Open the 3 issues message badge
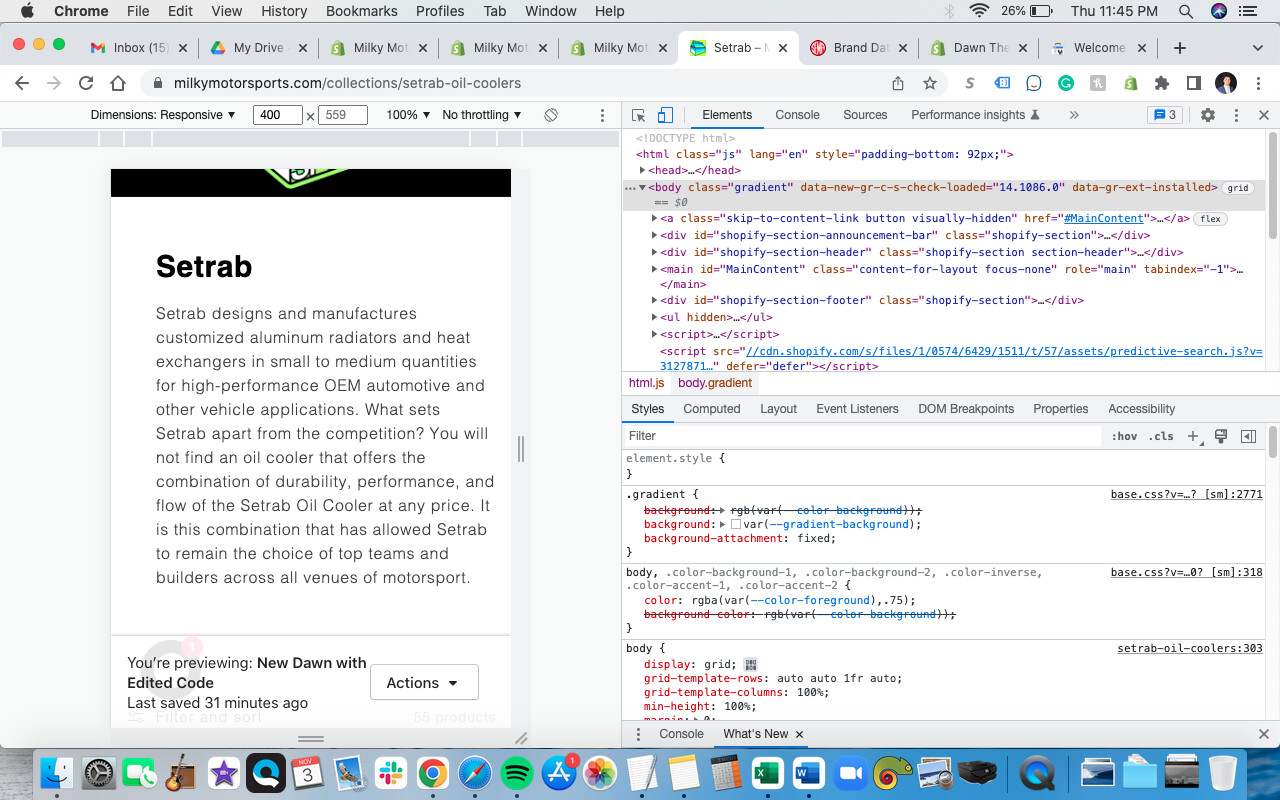Viewport: 1280px width, 800px height. pos(1165,115)
